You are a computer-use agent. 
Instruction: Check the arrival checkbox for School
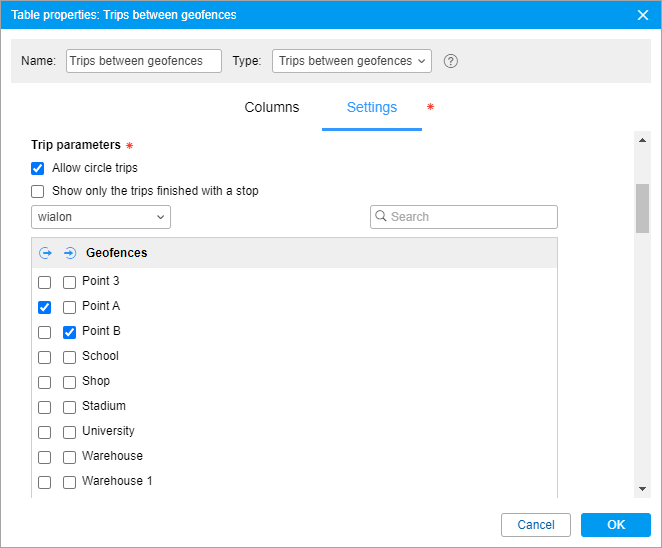coord(69,357)
